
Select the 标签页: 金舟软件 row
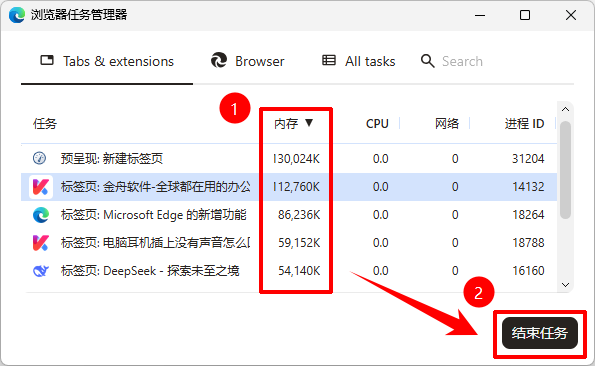pos(289,187)
